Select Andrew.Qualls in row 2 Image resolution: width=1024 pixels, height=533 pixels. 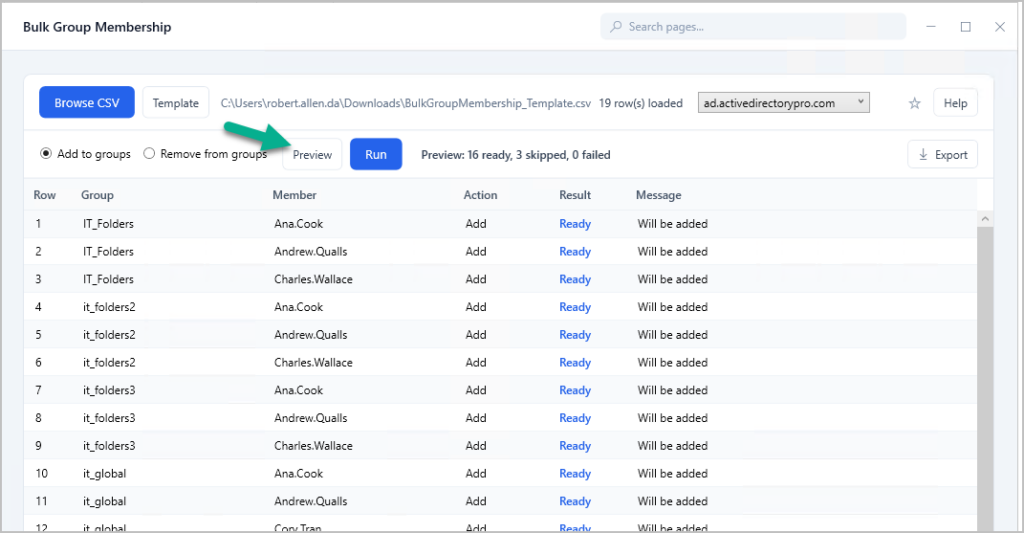pos(311,251)
